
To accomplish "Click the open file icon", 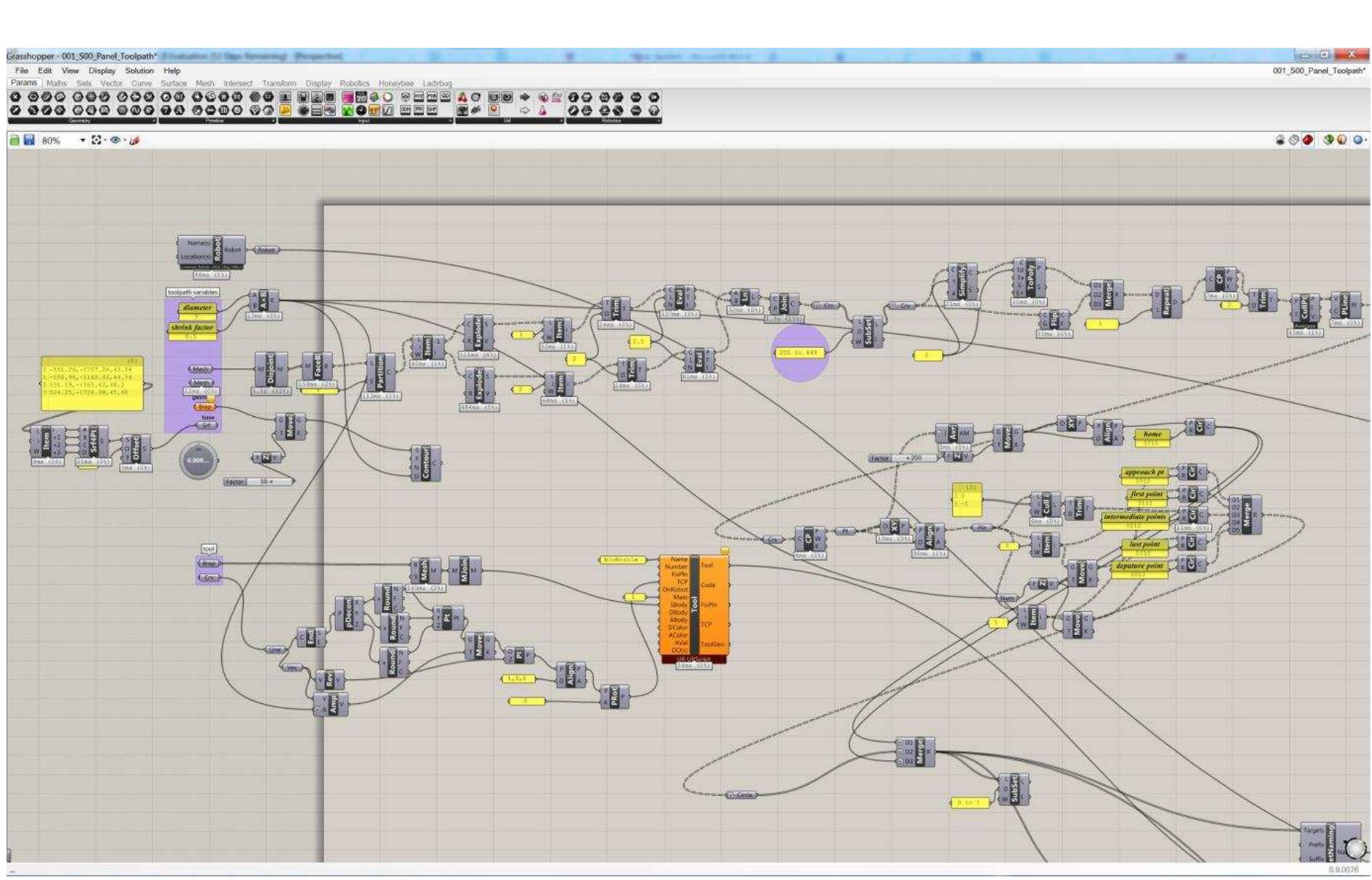I will [x=15, y=141].
